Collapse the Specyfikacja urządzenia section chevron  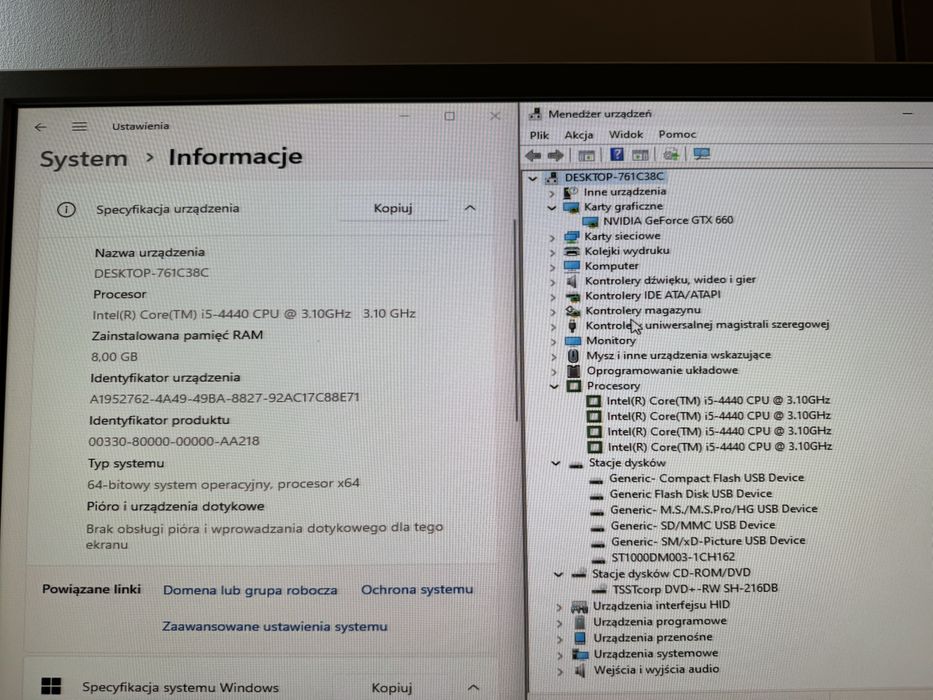pyautogui.click(x=469, y=208)
